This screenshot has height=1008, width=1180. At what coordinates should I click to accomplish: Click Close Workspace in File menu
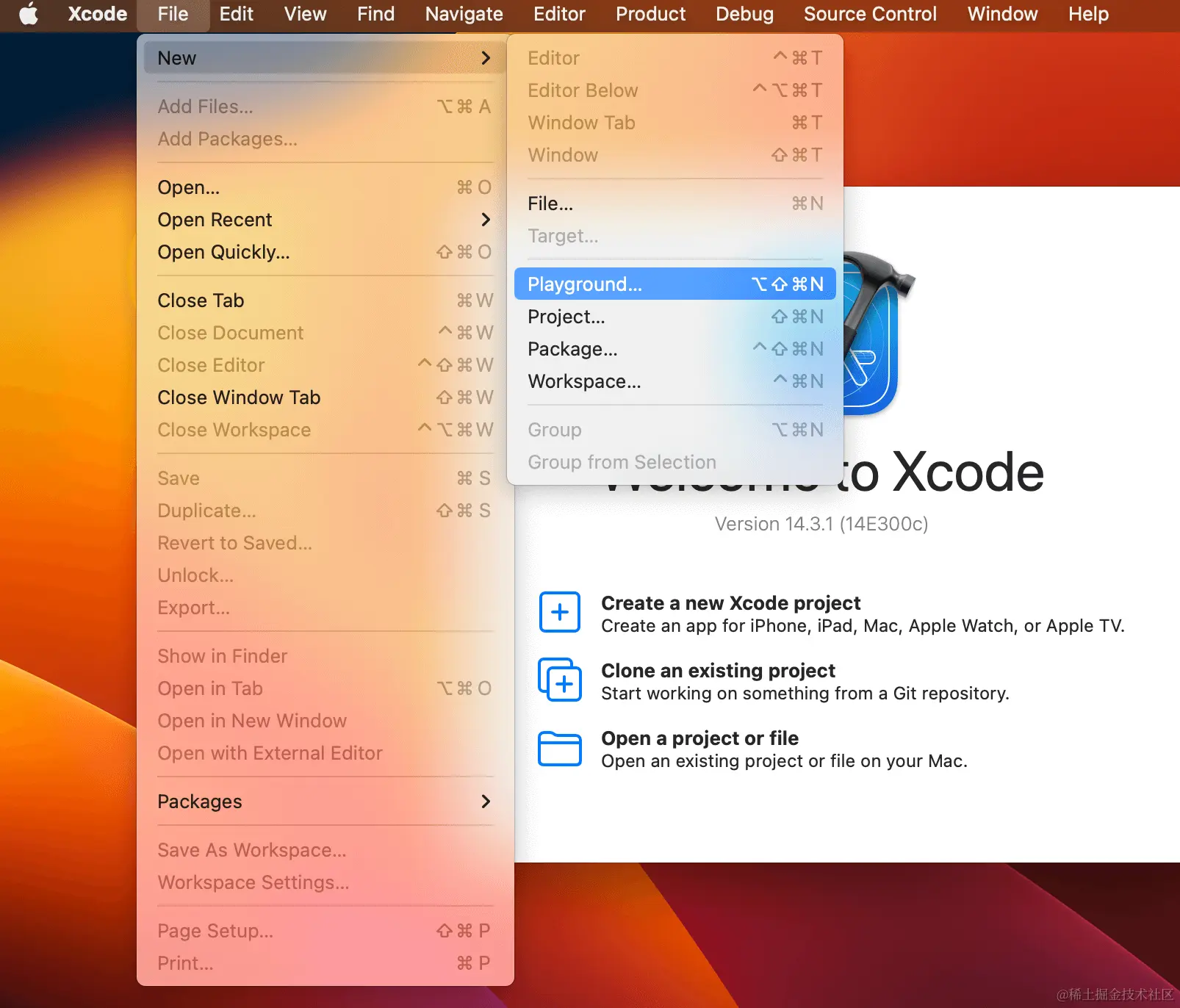[x=325, y=430]
